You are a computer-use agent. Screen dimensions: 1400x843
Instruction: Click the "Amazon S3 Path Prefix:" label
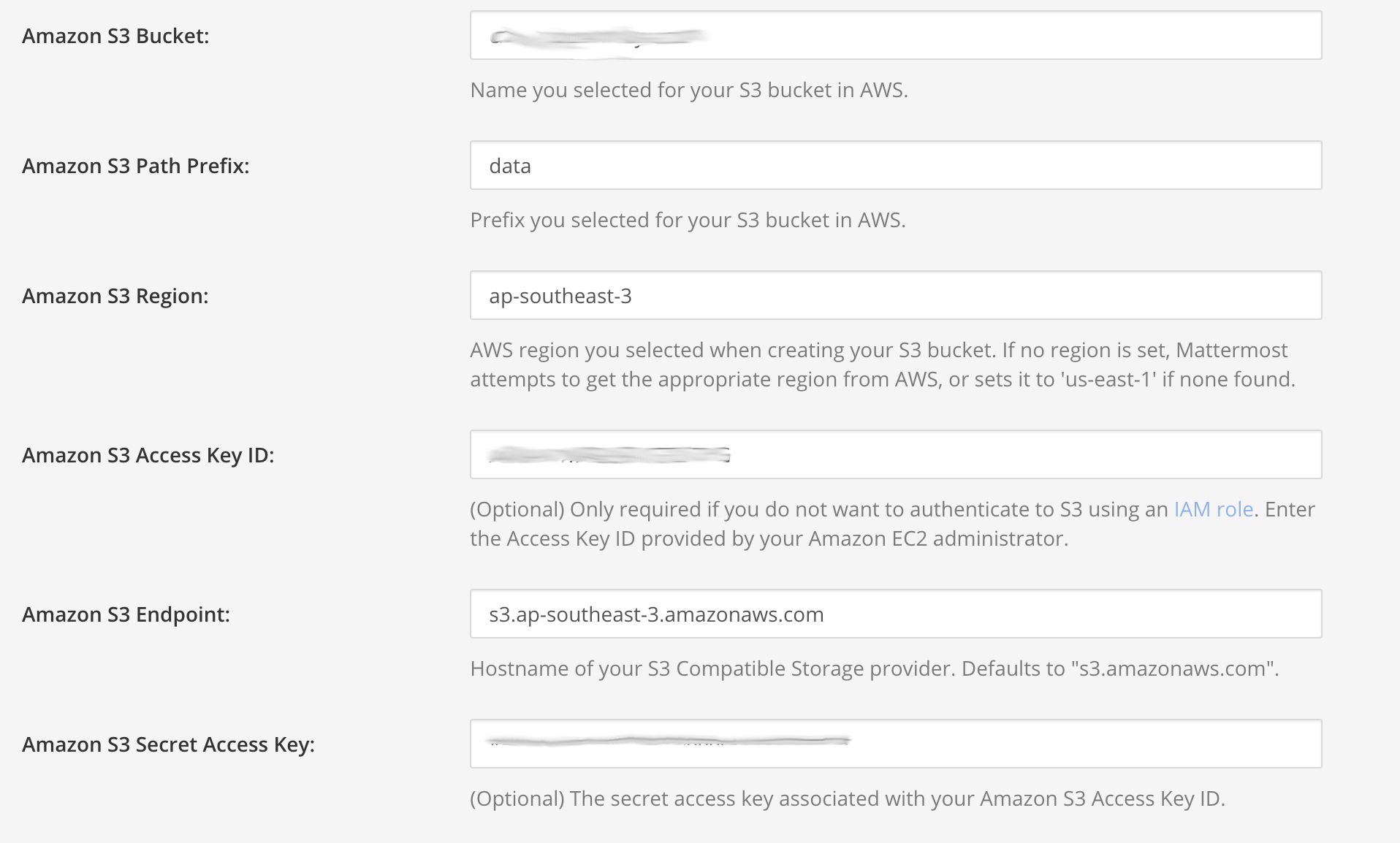pyautogui.click(x=134, y=165)
